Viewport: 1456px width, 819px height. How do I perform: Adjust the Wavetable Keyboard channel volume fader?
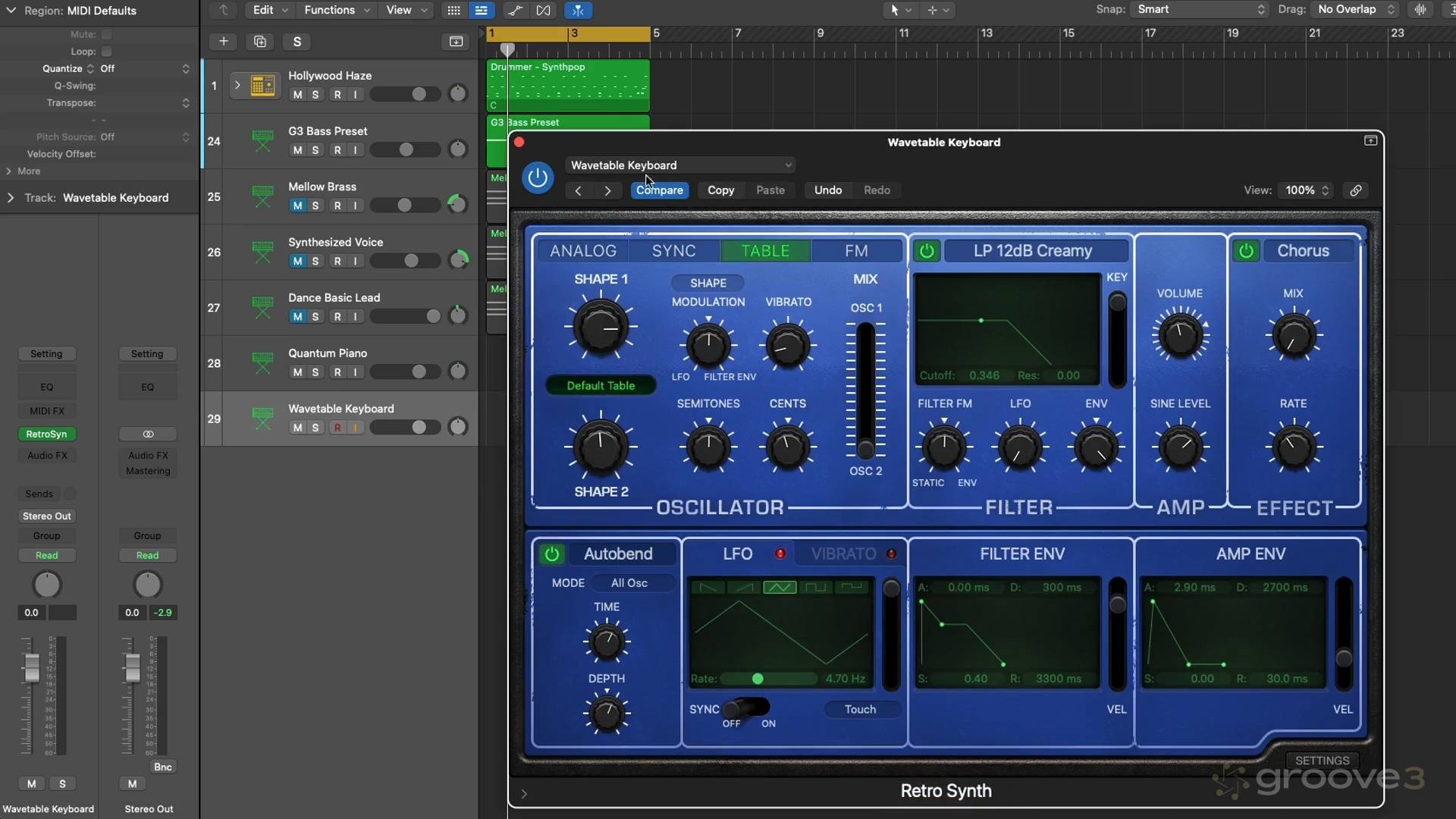[x=31, y=667]
